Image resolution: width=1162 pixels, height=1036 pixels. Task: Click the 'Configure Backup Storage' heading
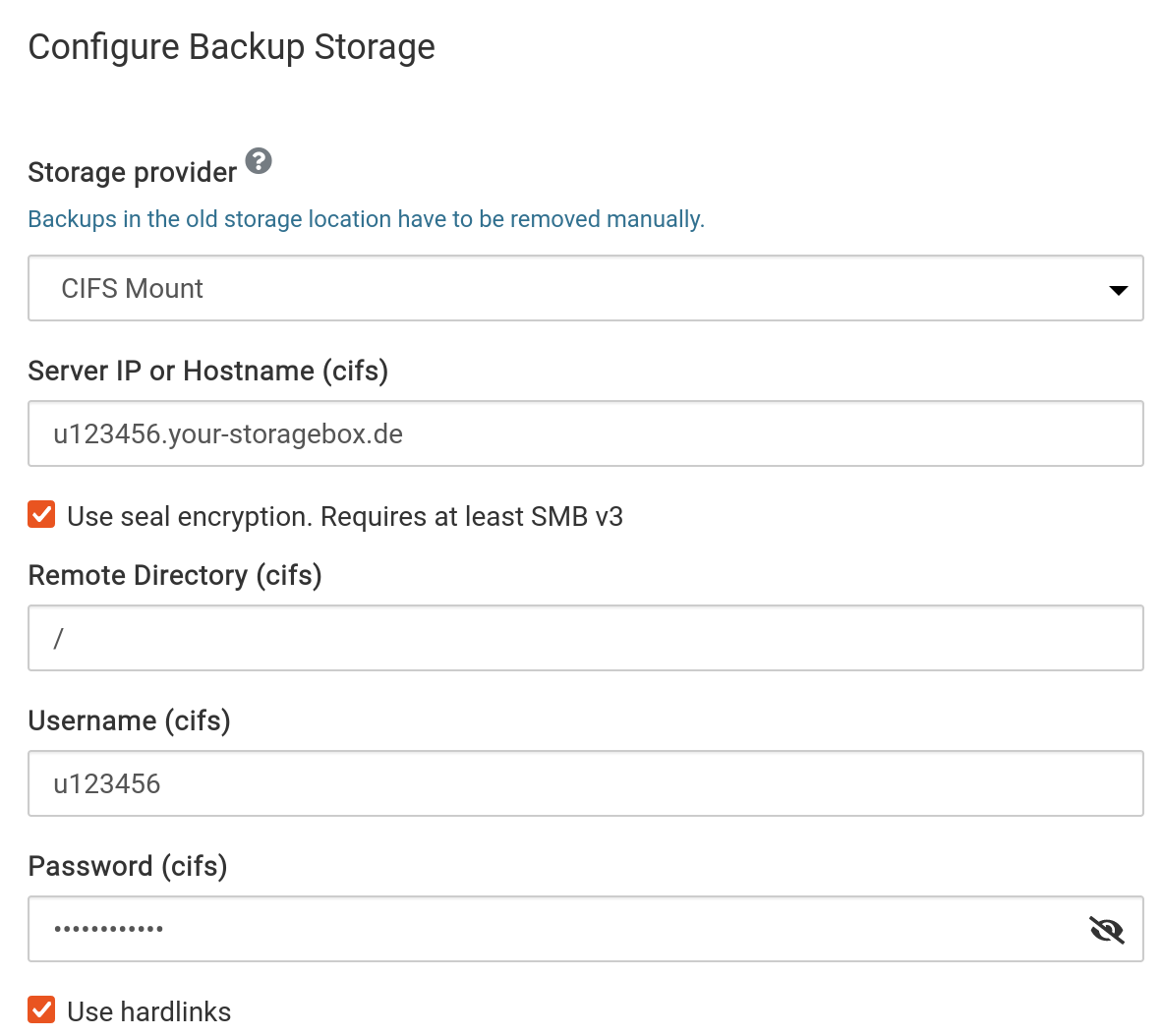point(232,47)
